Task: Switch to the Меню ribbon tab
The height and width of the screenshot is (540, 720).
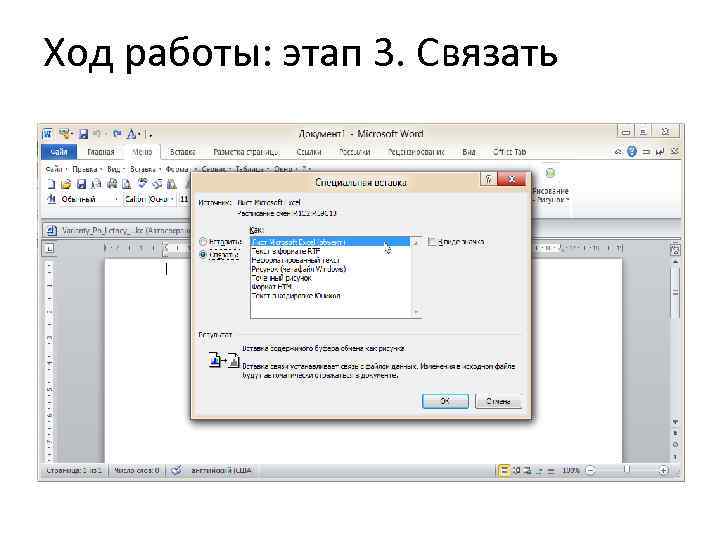Action: pos(142,152)
